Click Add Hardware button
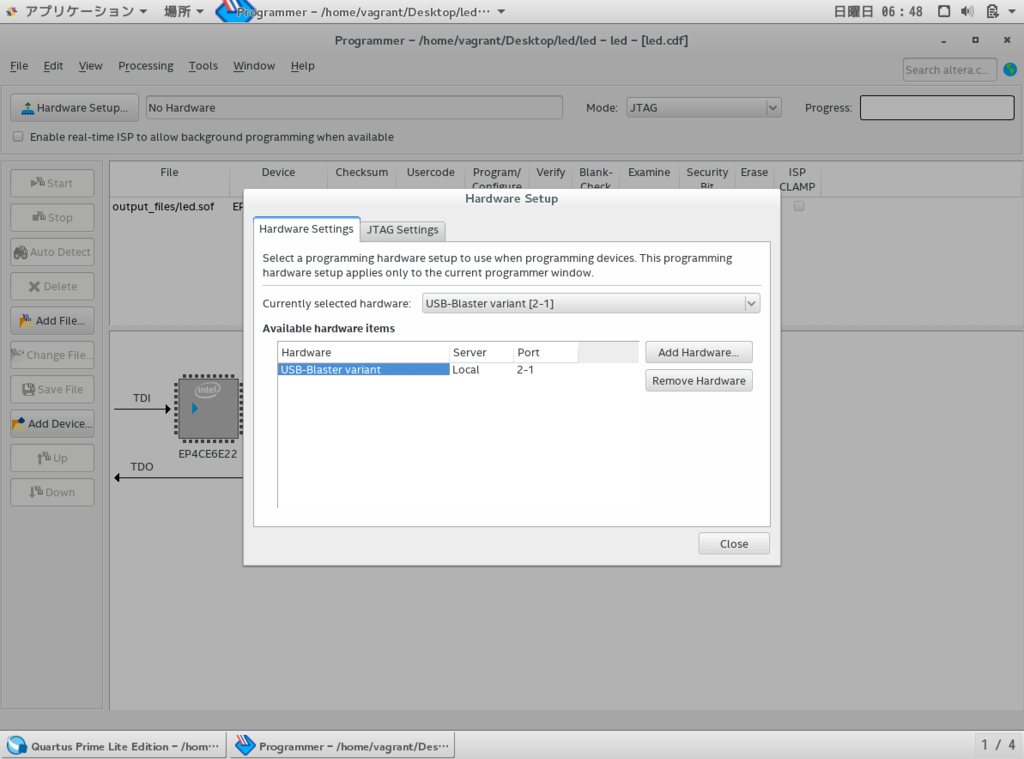This screenshot has width=1024, height=759. tap(699, 352)
